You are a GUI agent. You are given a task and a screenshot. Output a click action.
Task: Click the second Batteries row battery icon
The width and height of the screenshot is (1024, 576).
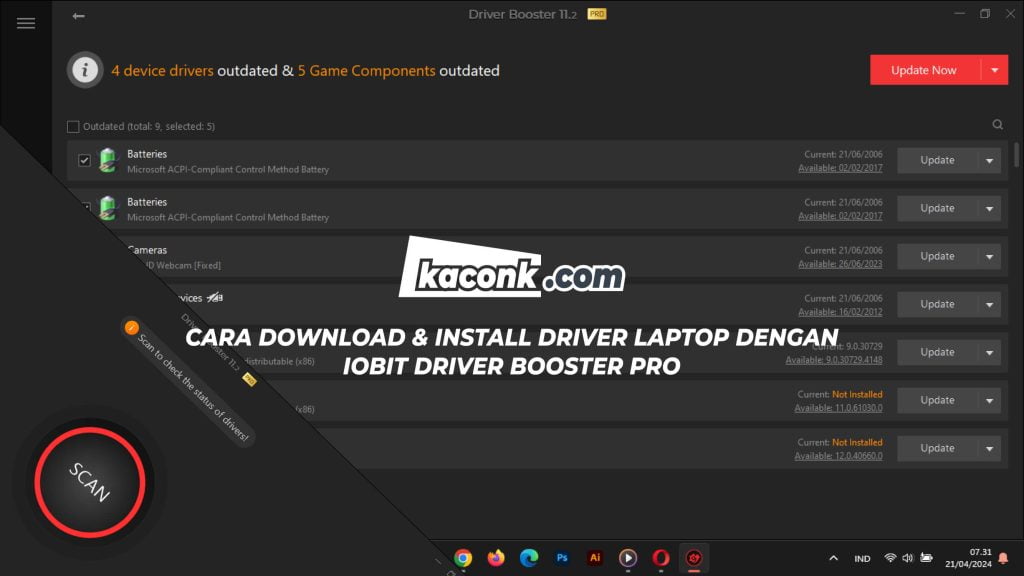(108, 208)
